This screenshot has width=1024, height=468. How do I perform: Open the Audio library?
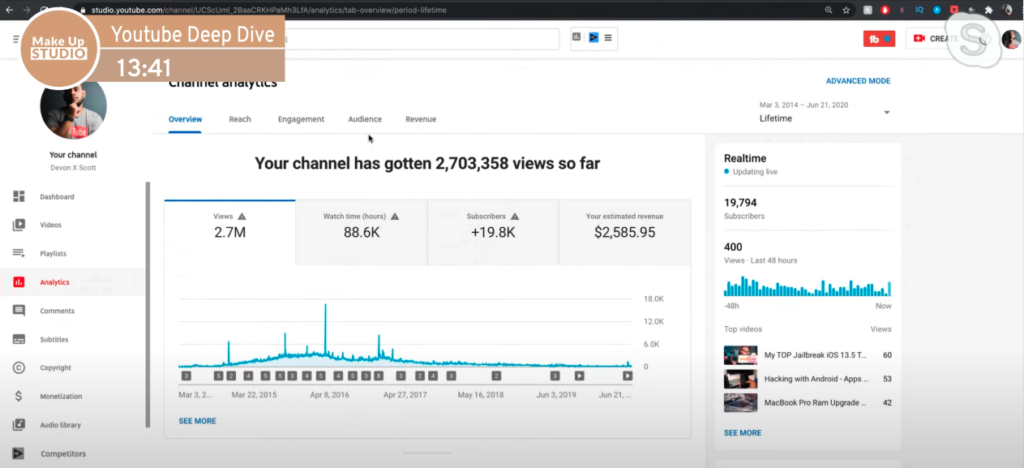pyautogui.click(x=60, y=425)
